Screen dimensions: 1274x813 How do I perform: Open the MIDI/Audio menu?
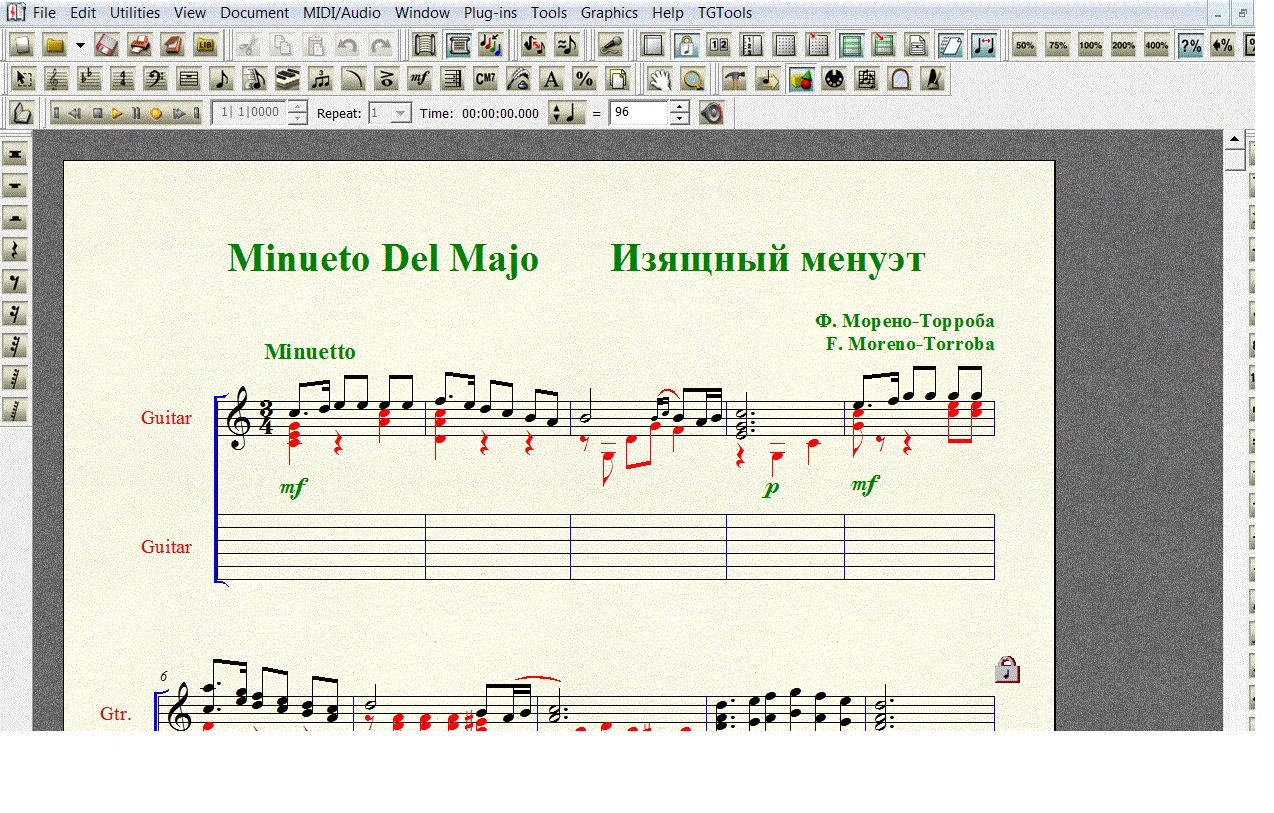pyautogui.click(x=342, y=13)
